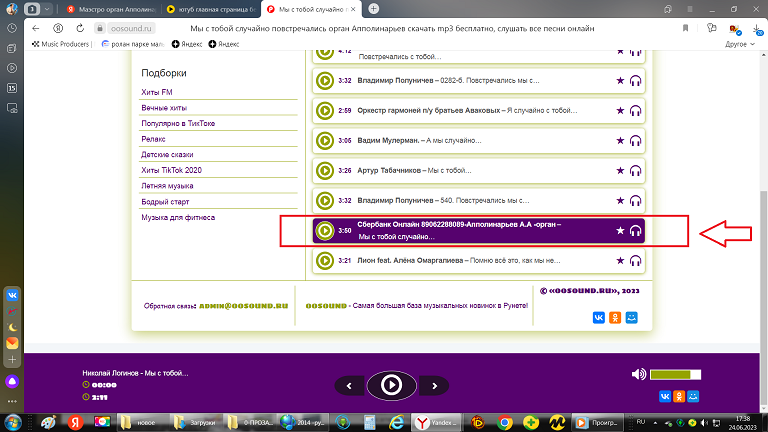
Task: Play the Владимир Полуничев 540 track
Action: (x=324, y=200)
